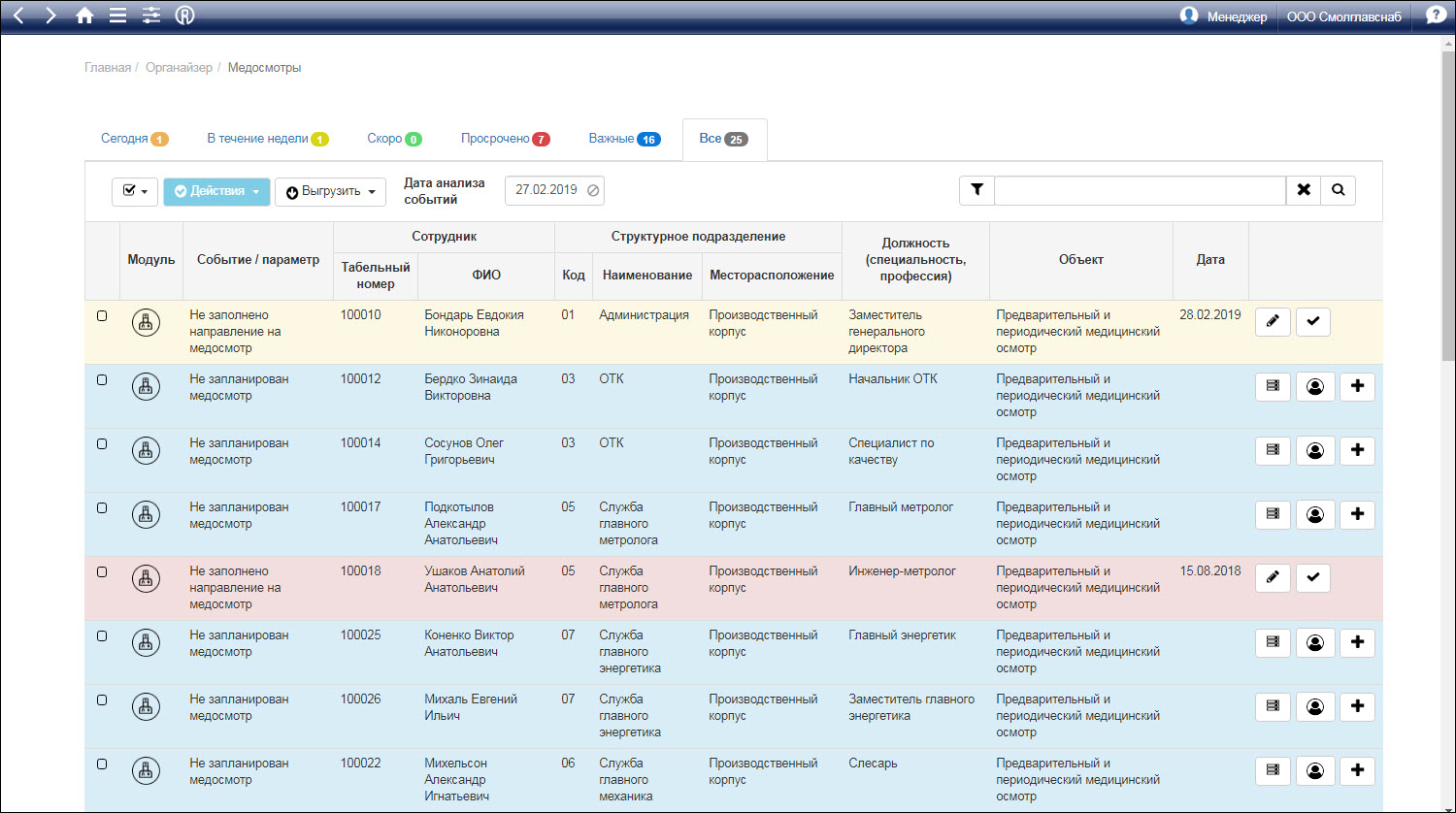The height and width of the screenshot is (813, 1456).
Task: Switch to the Важные tab
Action: click(x=624, y=139)
